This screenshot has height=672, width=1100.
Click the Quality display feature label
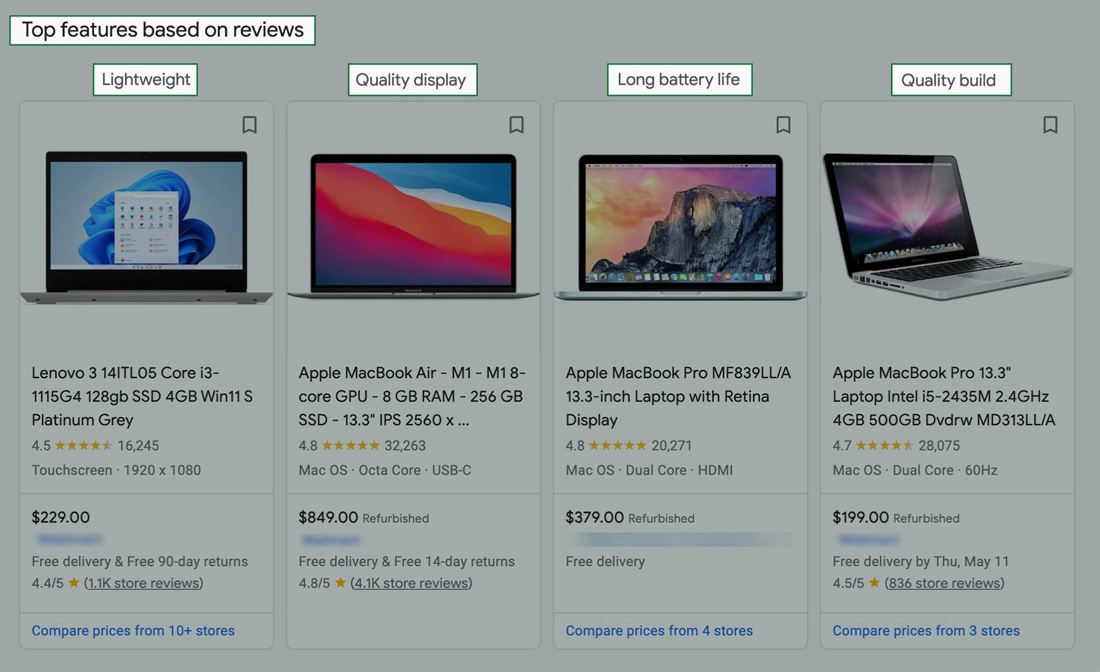(x=411, y=80)
